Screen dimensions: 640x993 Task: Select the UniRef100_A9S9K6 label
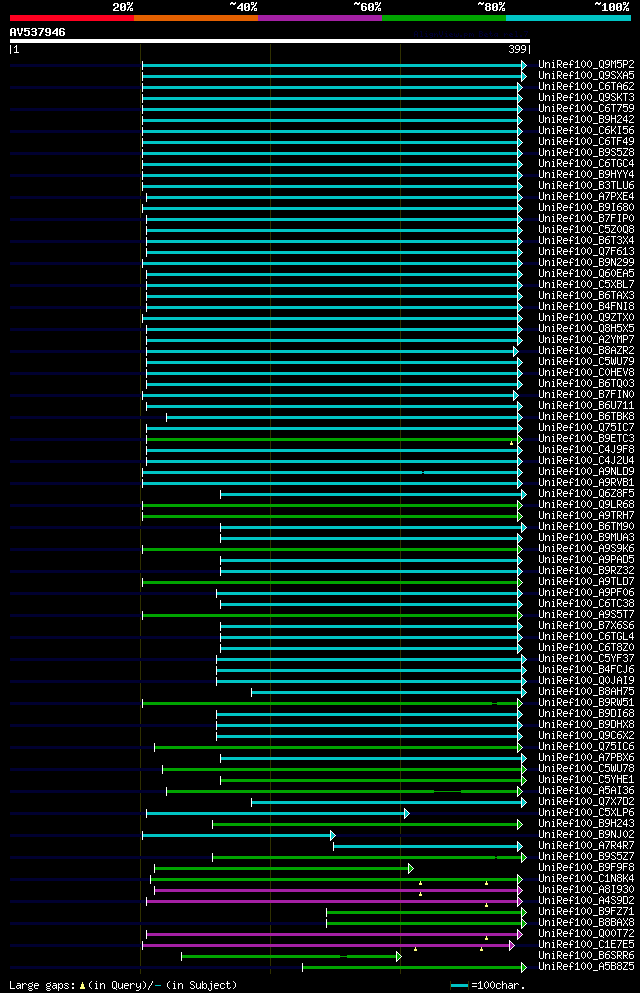[x=586, y=548]
